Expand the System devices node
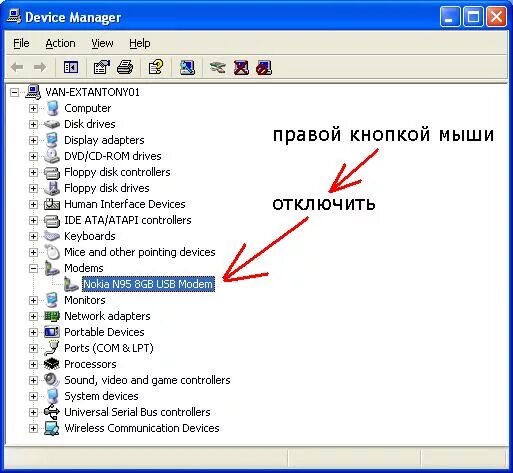 point(33,396)
